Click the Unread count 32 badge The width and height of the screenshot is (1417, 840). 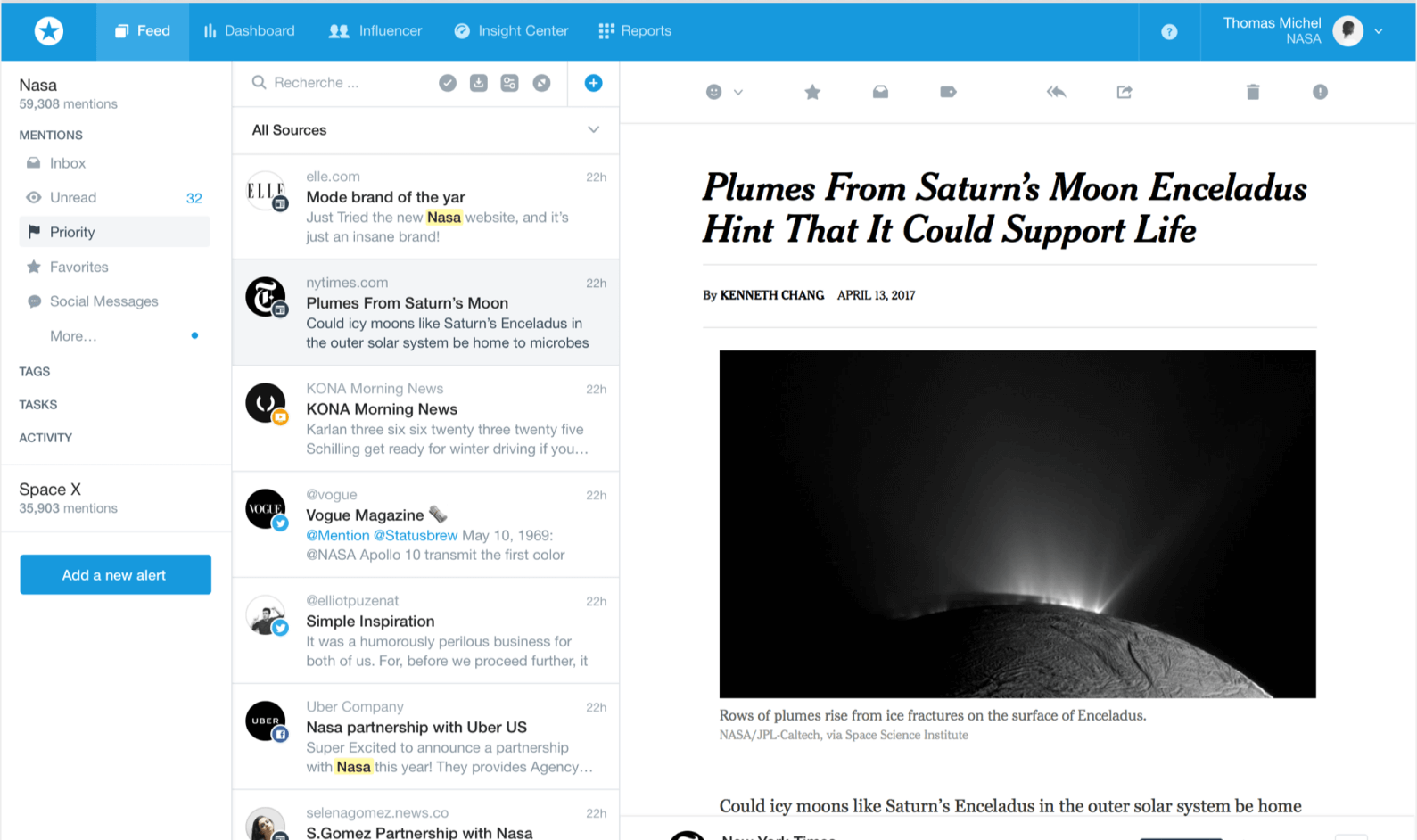pyautogui.click(x=194, y=198)
